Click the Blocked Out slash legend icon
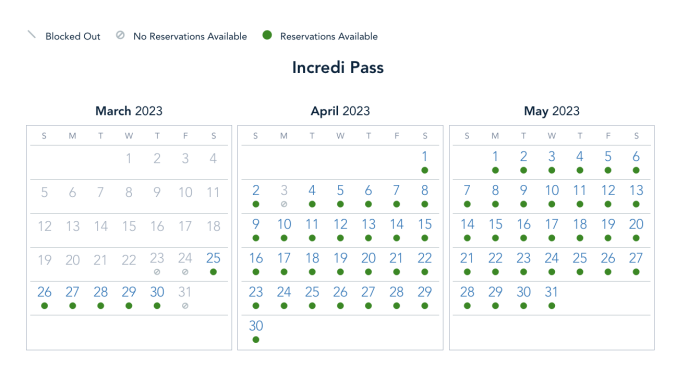The image size is (700, 368). (x=31, y=35)
